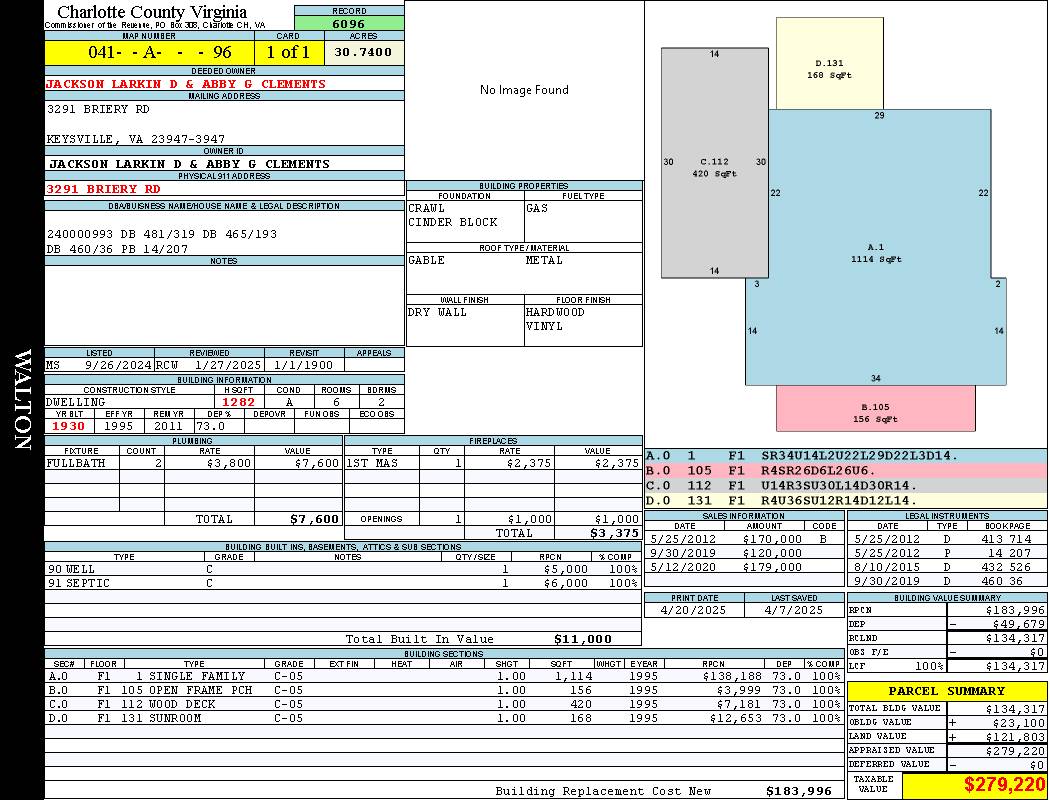The width and height of the screenshot is (1050, 800).
Task: Click the gray C.112 420 SqFt deck area
Action: (715, 163)
